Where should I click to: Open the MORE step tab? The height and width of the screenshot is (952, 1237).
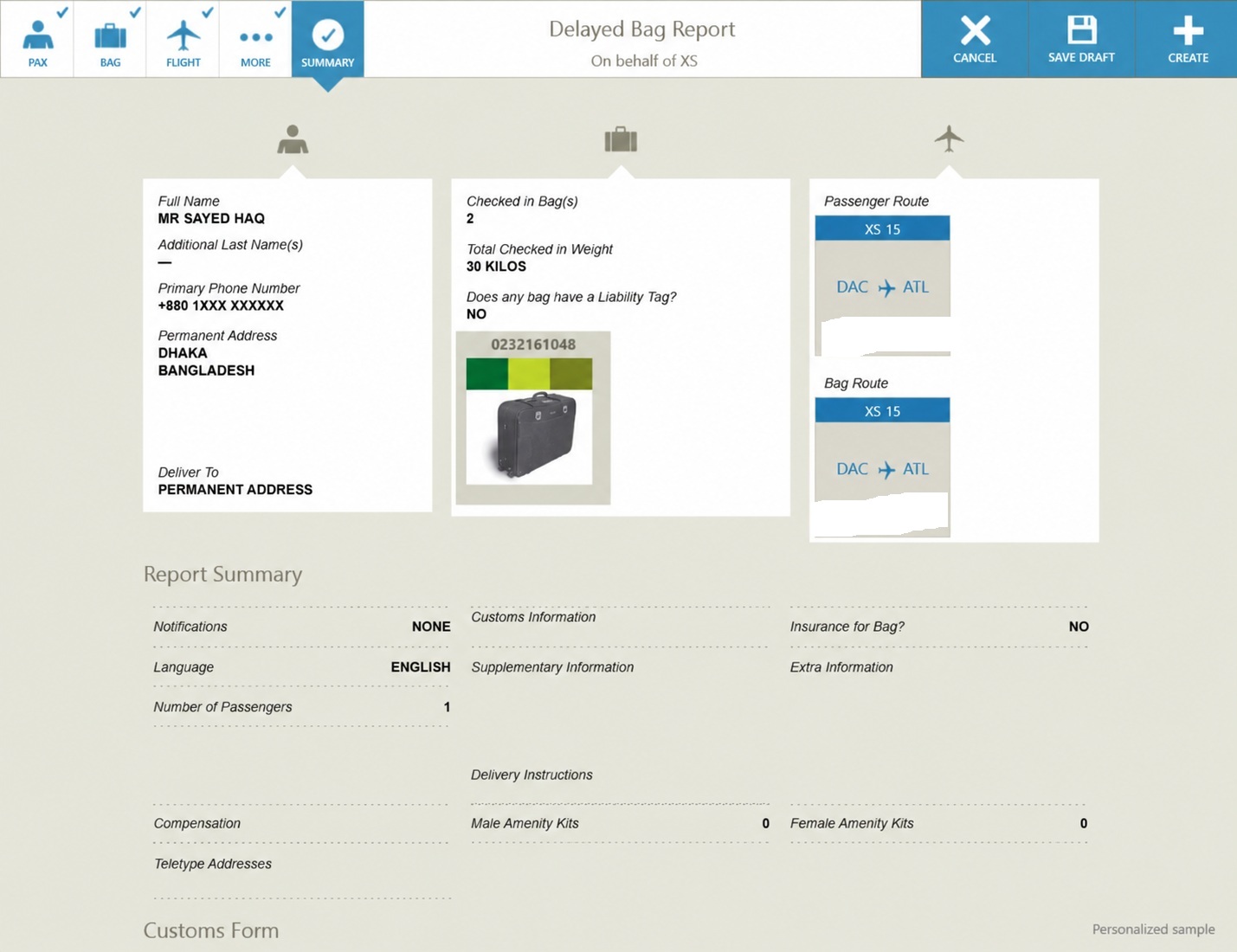tap(255, 39)
